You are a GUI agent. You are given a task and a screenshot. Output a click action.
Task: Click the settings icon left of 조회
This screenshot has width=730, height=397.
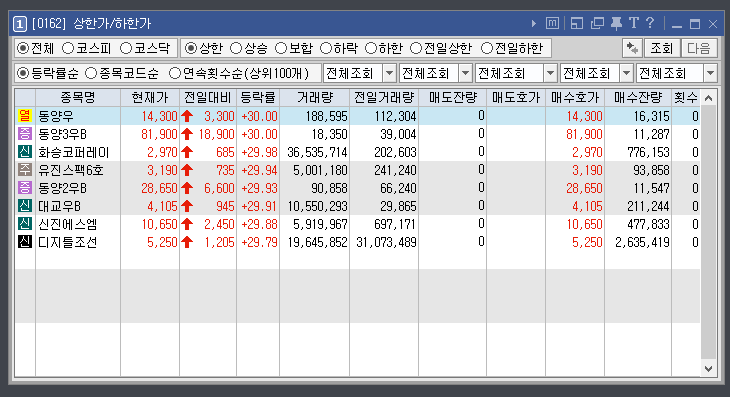pos(632,48)
